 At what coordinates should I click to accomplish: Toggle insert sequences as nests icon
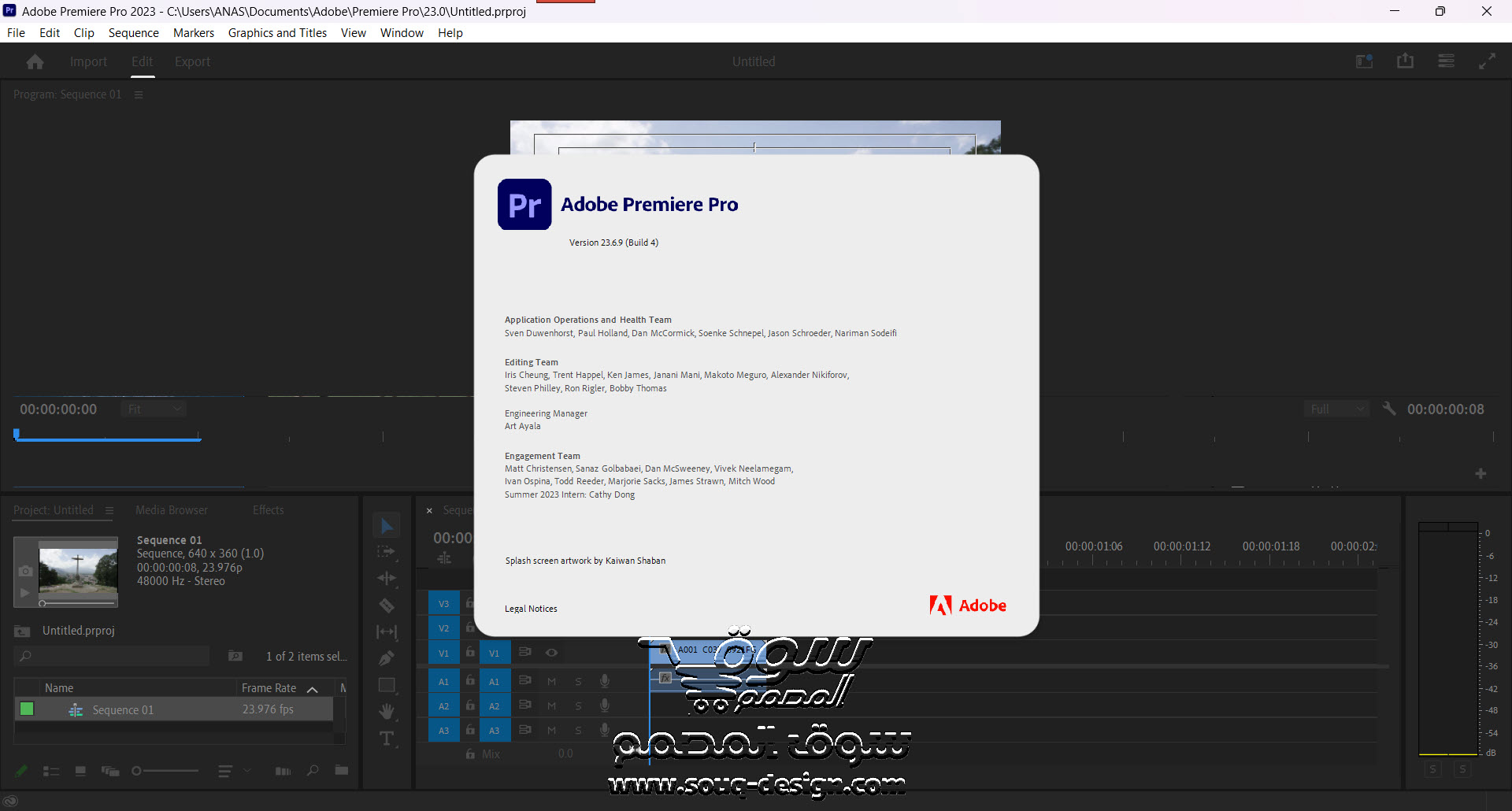pyautogui.click(x=444, y=557)
